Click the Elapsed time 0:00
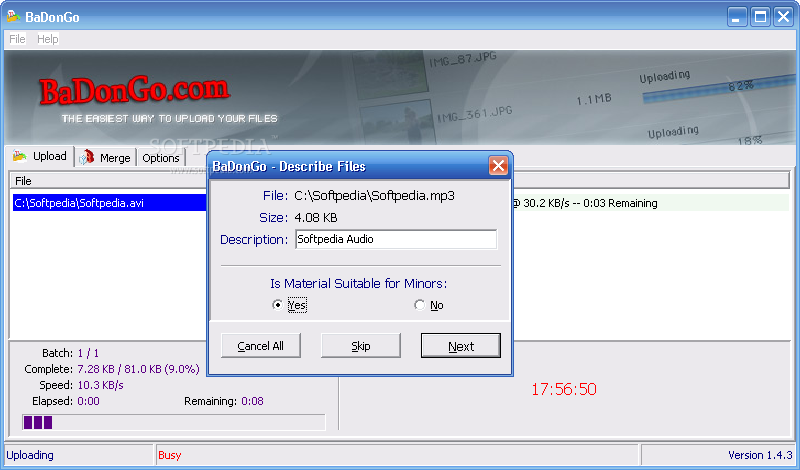The width and height of the screenshot is (800, 470). pos(88,401)
